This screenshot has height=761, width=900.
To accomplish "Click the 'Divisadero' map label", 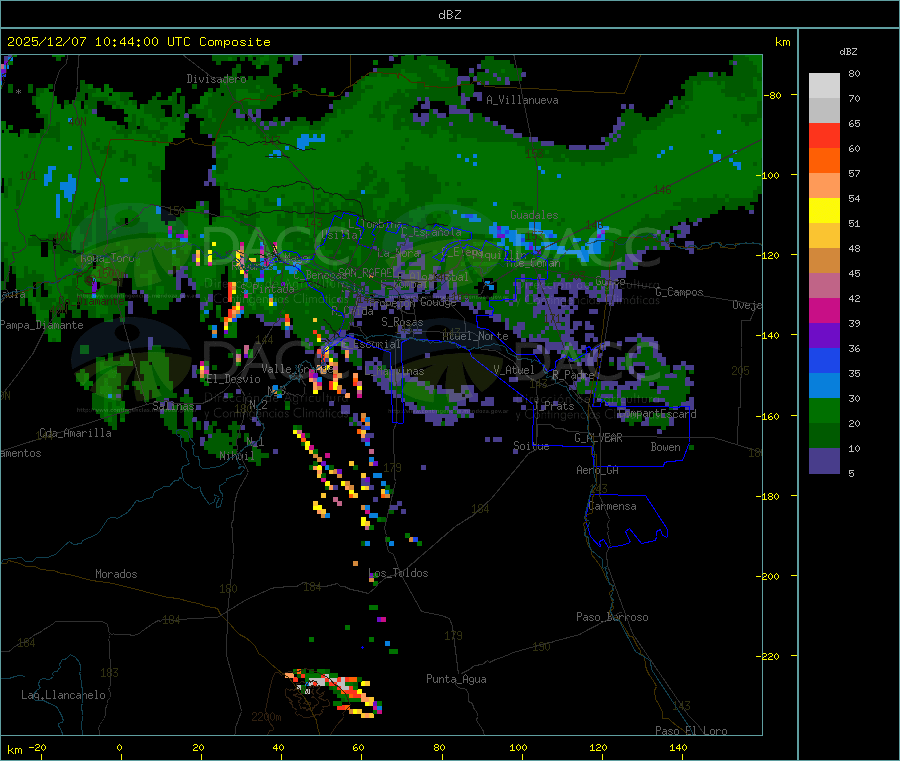I will click(x=216, y=79).
